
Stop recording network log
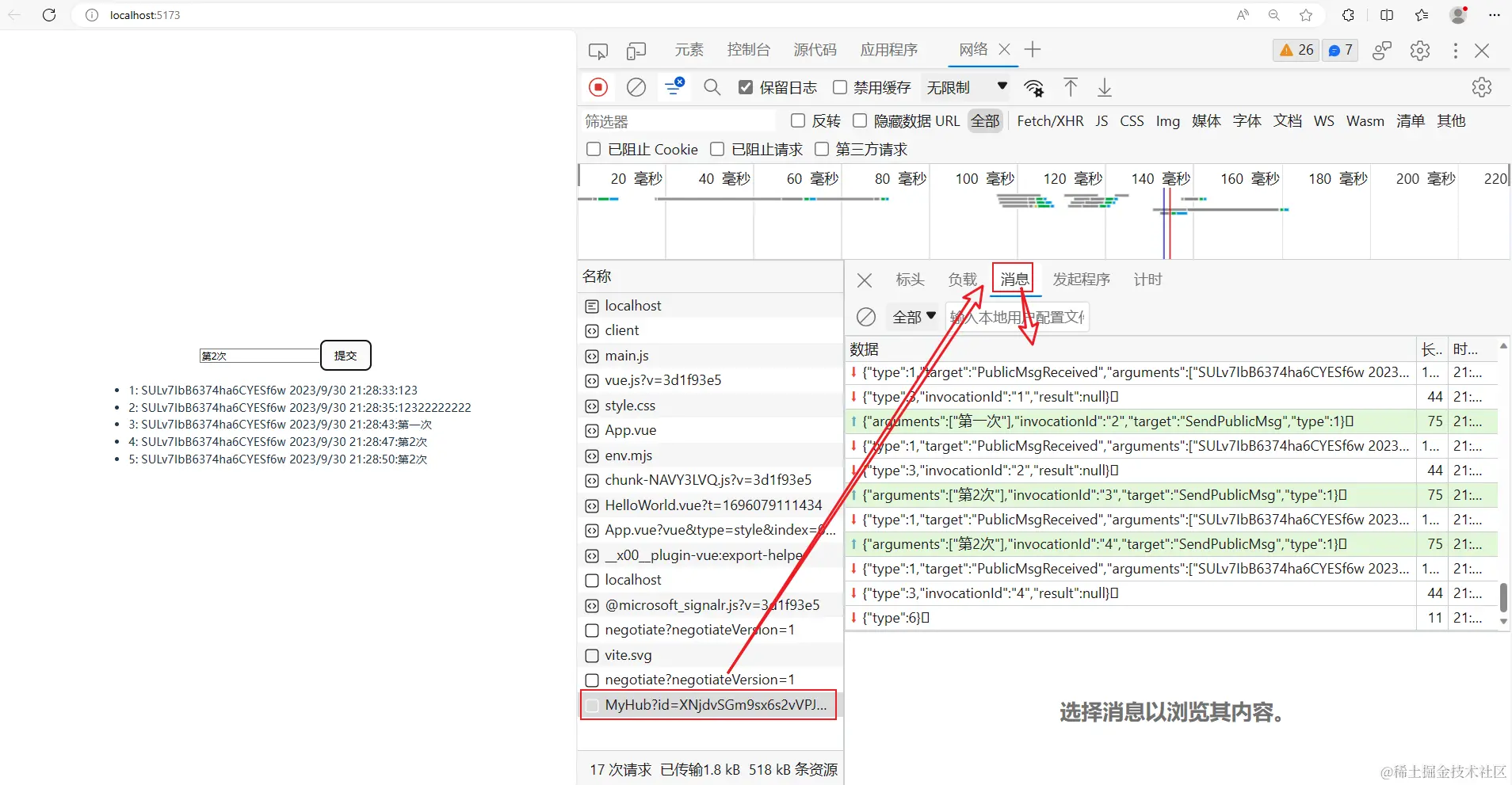click(x=598, y=87)
